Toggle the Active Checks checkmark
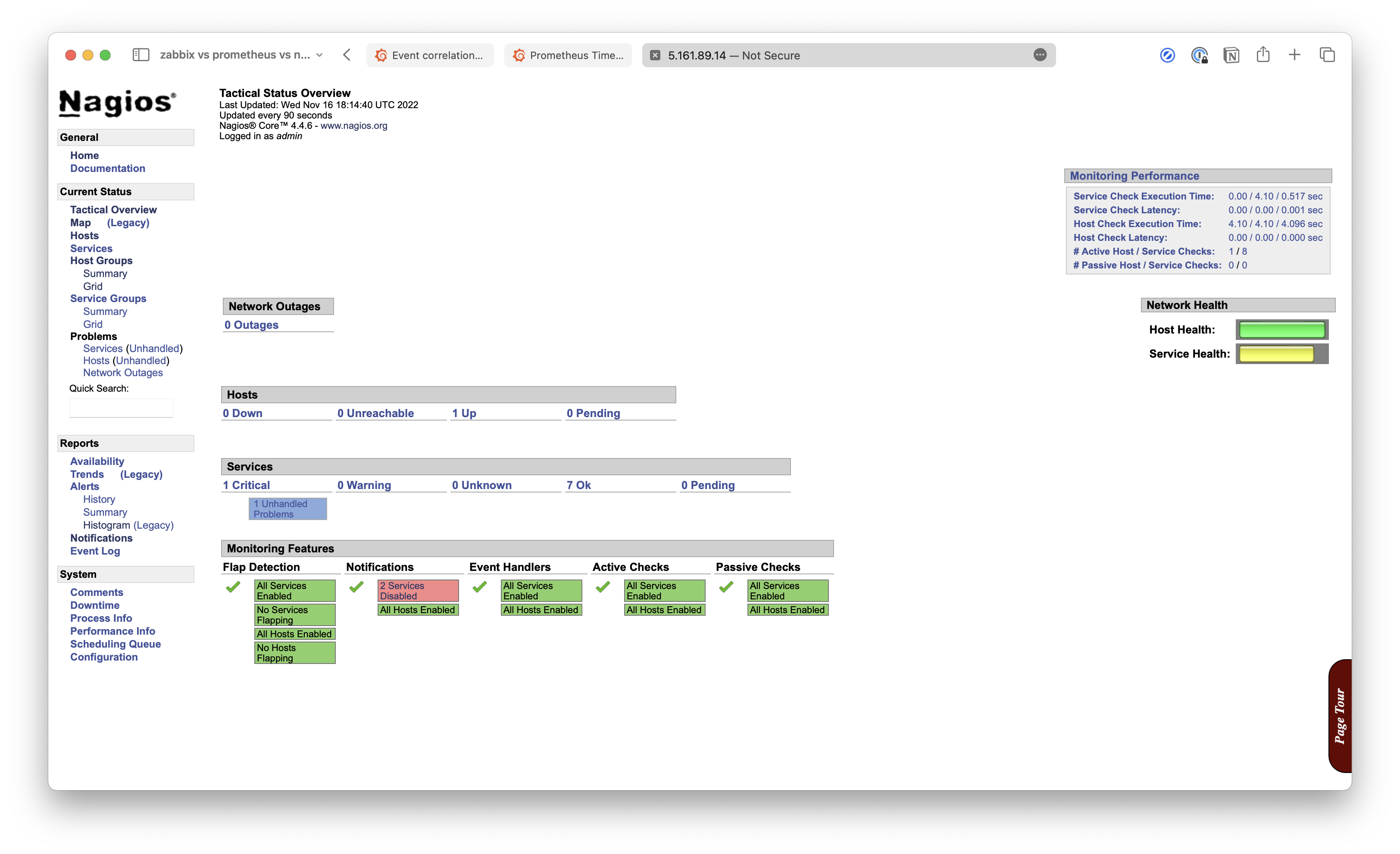 (602, 587)
